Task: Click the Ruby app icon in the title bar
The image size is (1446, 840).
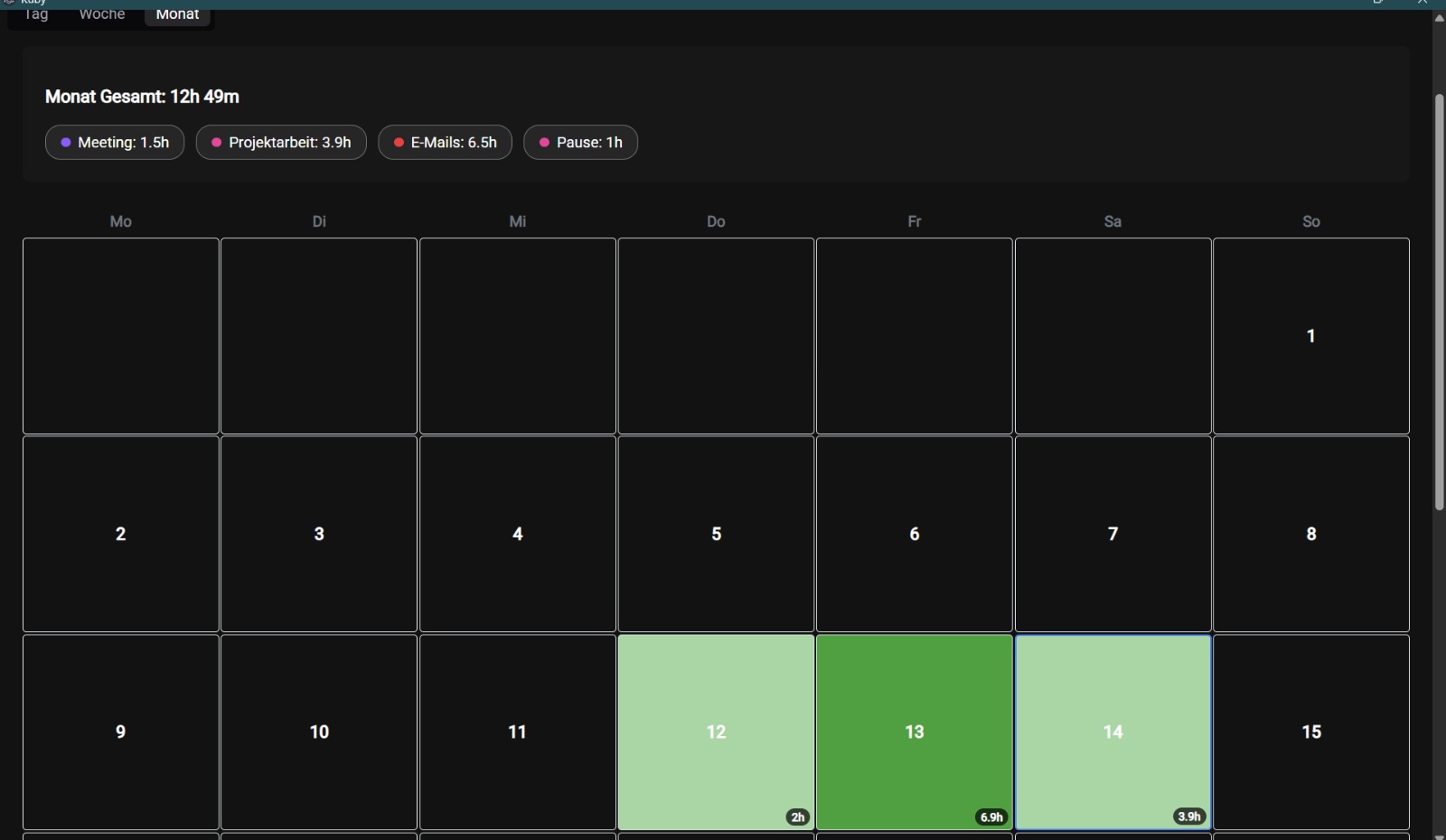Action: 9,3
